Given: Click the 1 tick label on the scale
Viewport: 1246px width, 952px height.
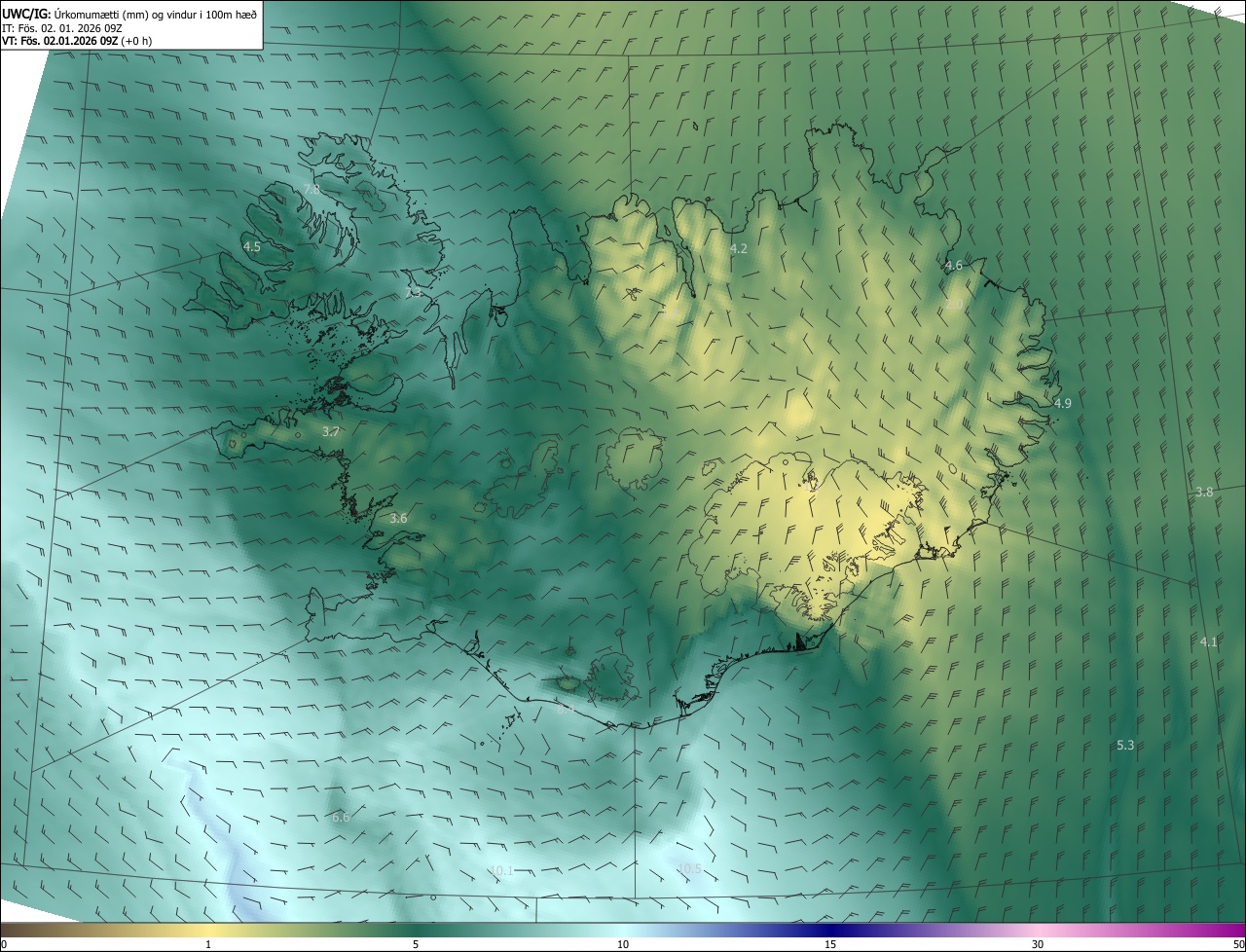Looking at the screenshot, I should pyautogui.click(x=208, y=944).
